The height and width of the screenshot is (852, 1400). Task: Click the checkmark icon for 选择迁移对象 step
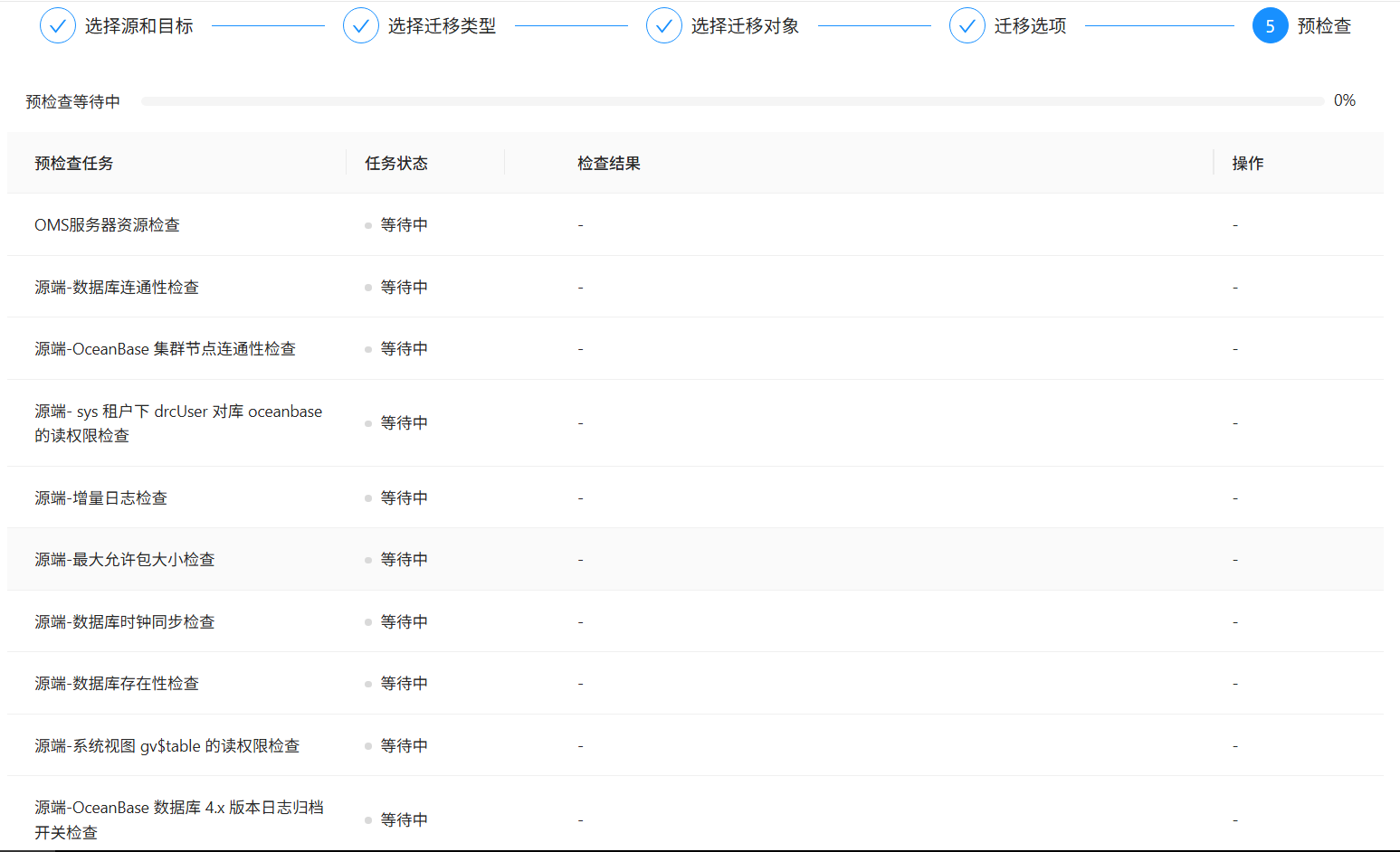click(663, 26)
